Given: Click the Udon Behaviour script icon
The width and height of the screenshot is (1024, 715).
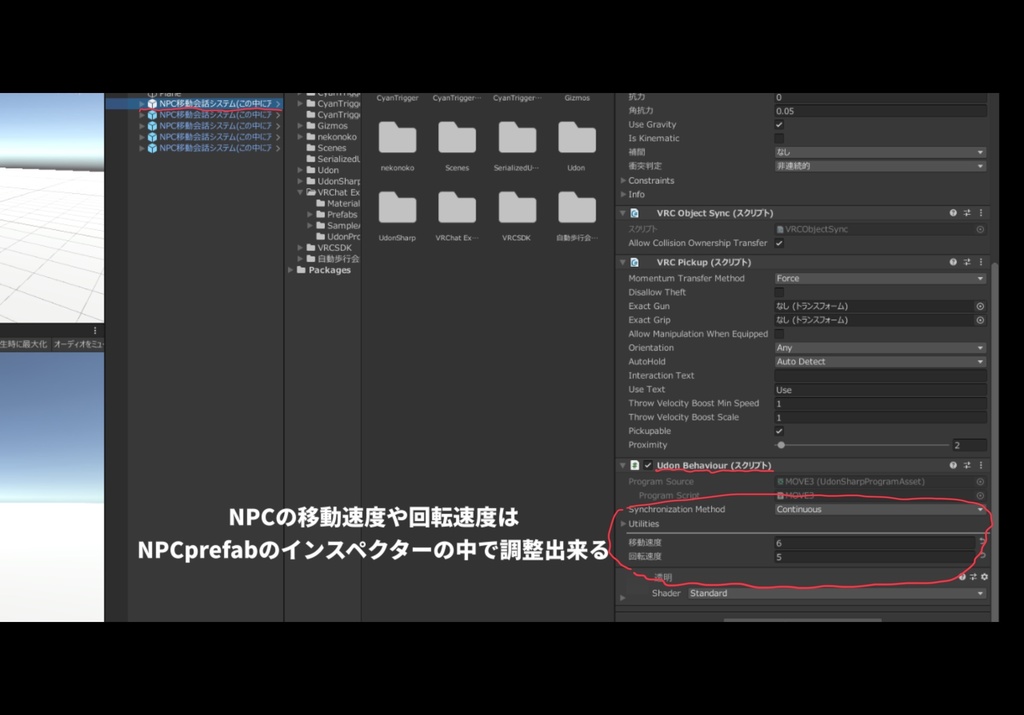Looking at the screenshot, I should pos(633,466).
